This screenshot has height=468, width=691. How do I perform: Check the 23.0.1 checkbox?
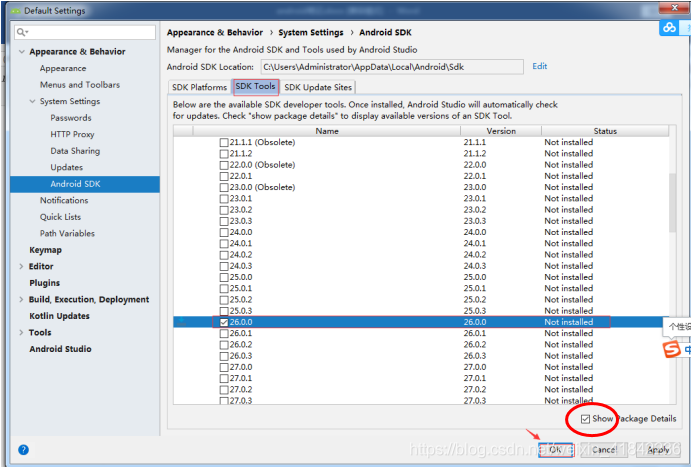[224, 199]
